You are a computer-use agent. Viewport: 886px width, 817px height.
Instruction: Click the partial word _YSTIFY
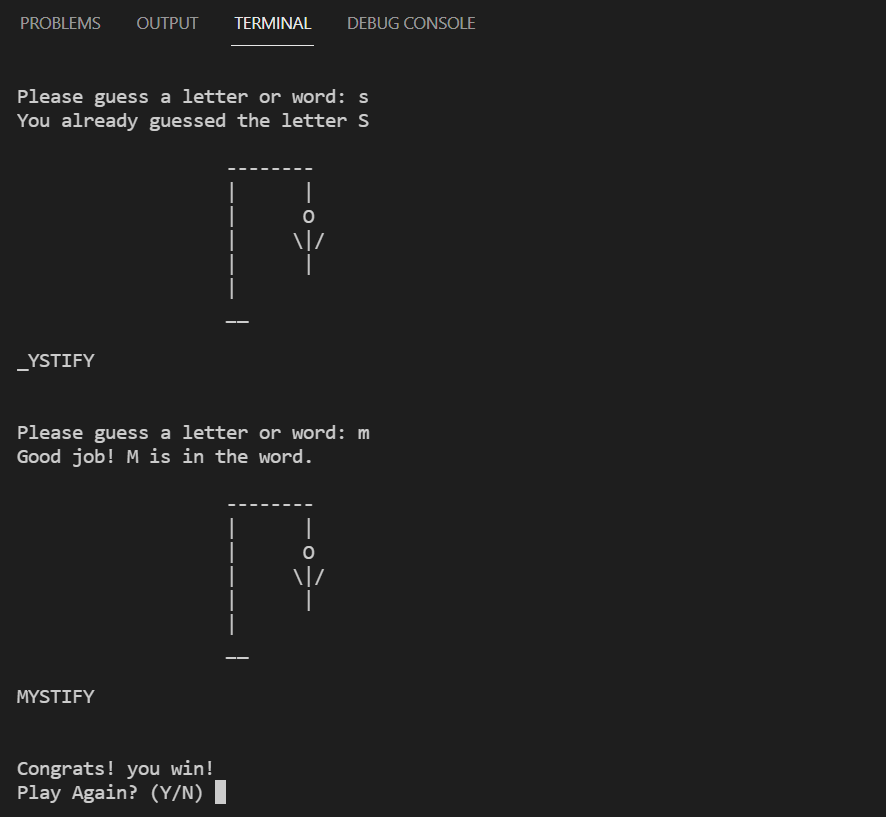(x=56, y=361)
